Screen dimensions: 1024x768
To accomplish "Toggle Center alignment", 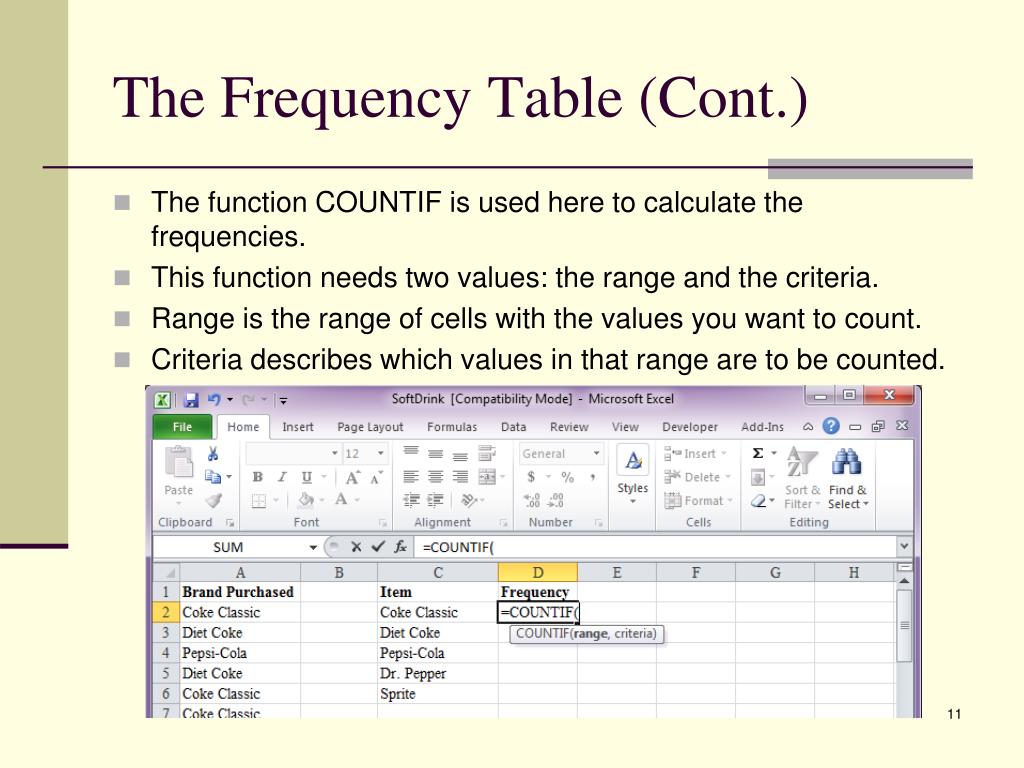I will [436, 477].
